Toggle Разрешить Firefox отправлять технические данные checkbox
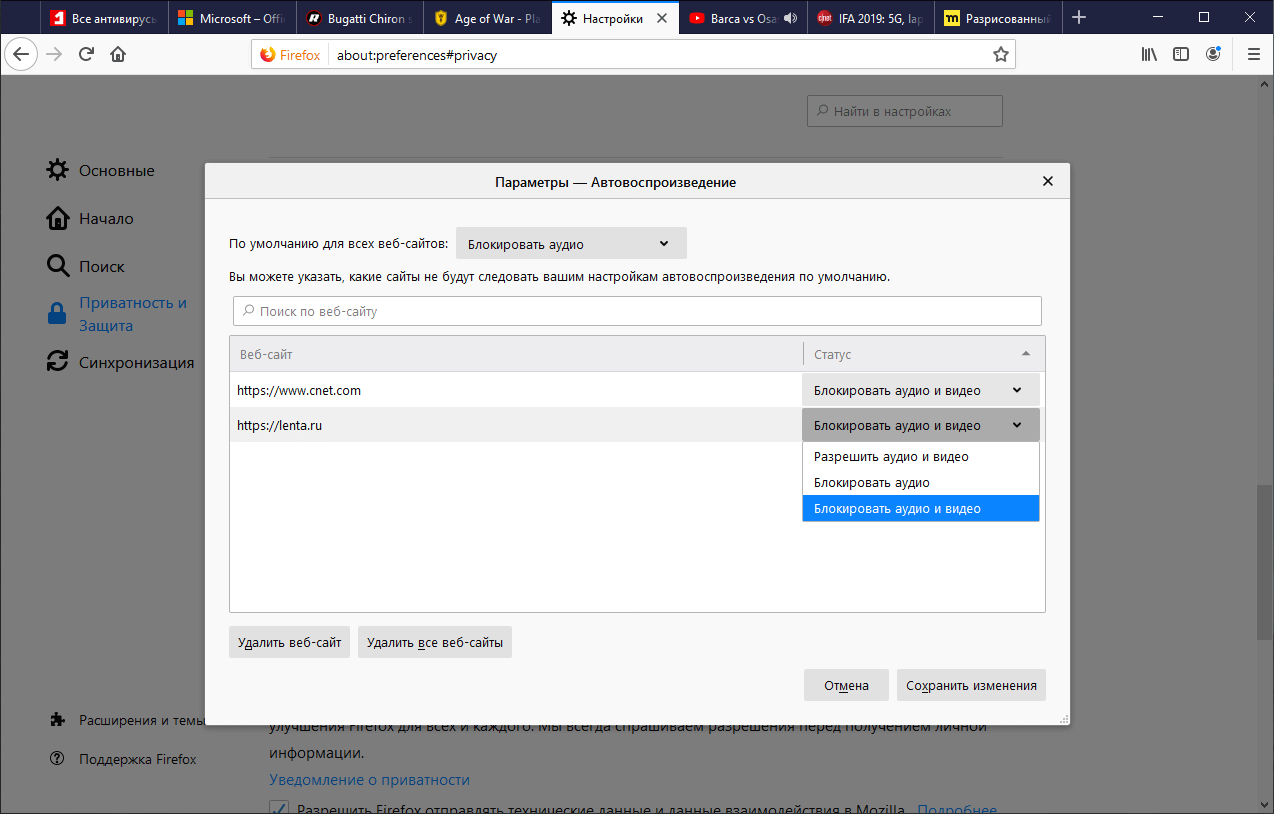 [279, 809]
